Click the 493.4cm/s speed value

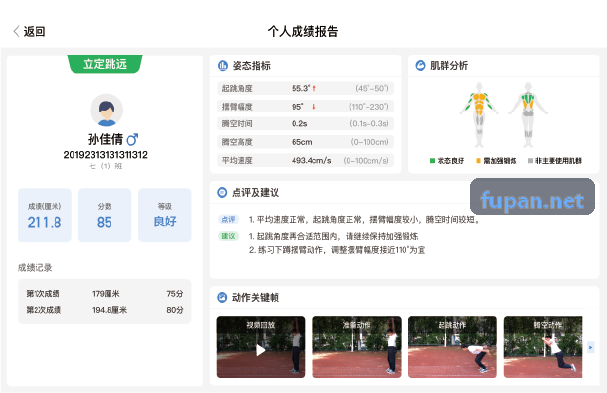[312, 160]
